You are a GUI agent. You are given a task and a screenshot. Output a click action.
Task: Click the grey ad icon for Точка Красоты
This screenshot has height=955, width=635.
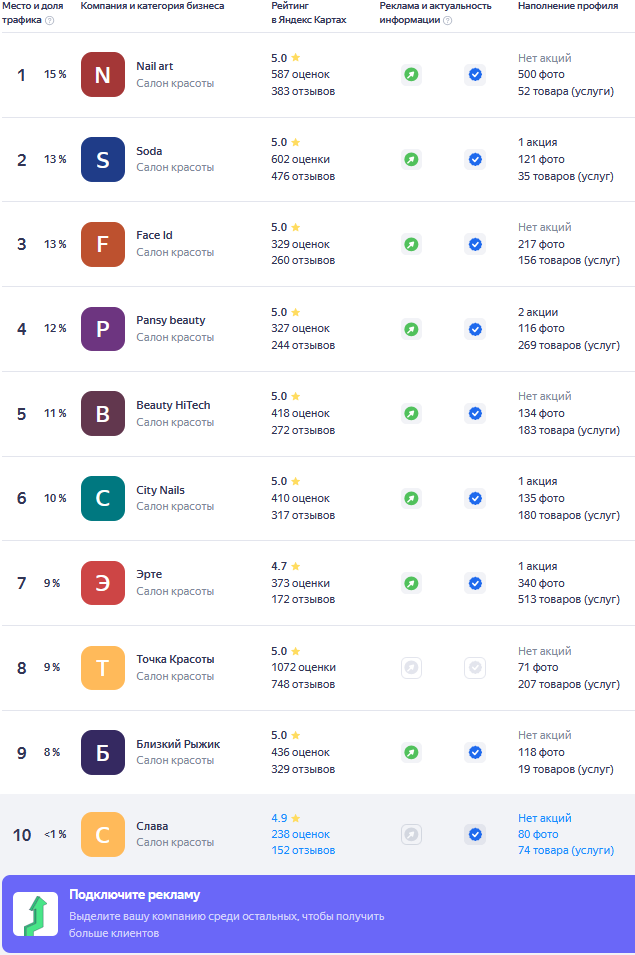(411, 667)
